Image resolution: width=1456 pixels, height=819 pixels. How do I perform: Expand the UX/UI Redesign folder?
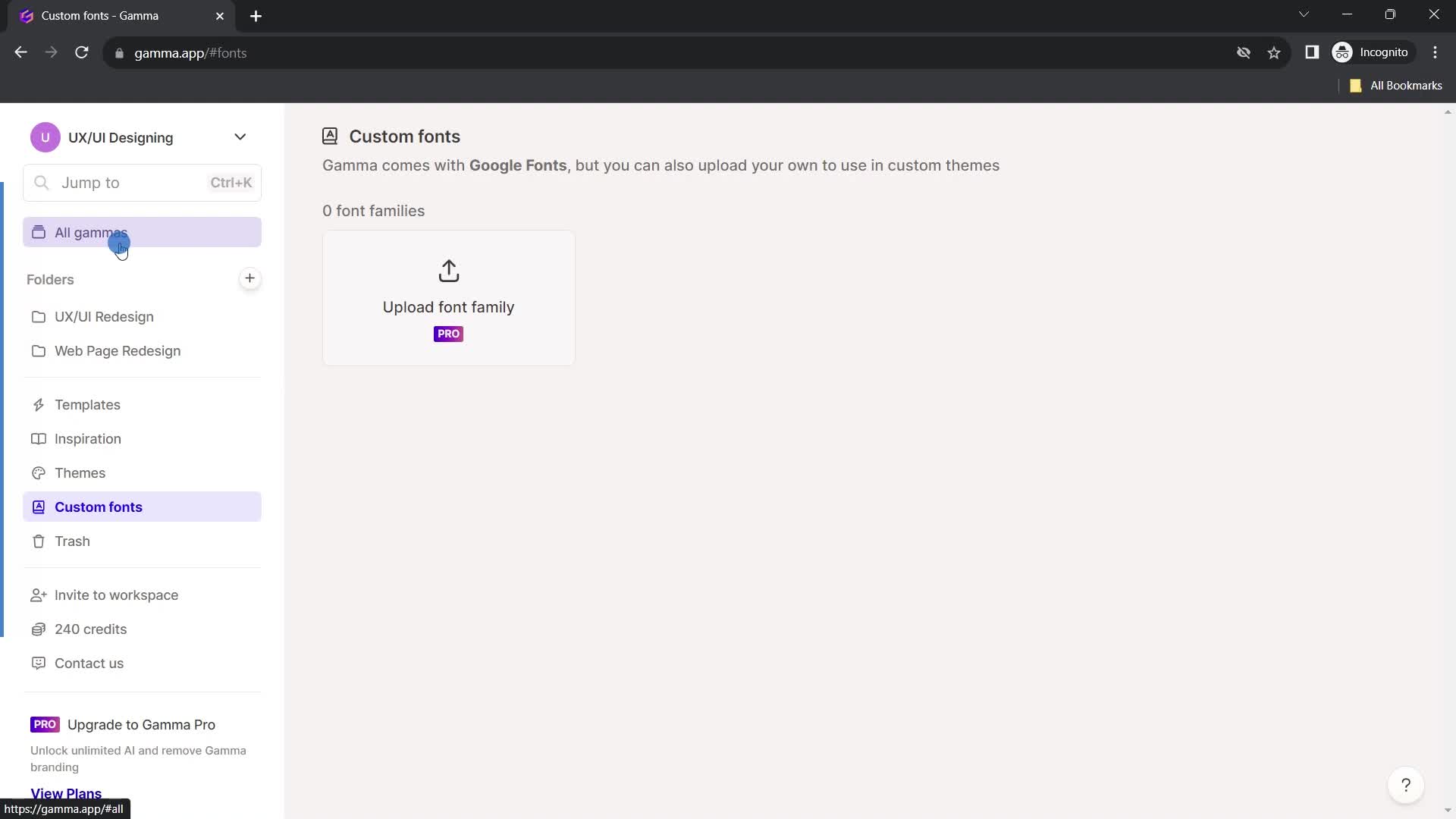coord(104,316)
